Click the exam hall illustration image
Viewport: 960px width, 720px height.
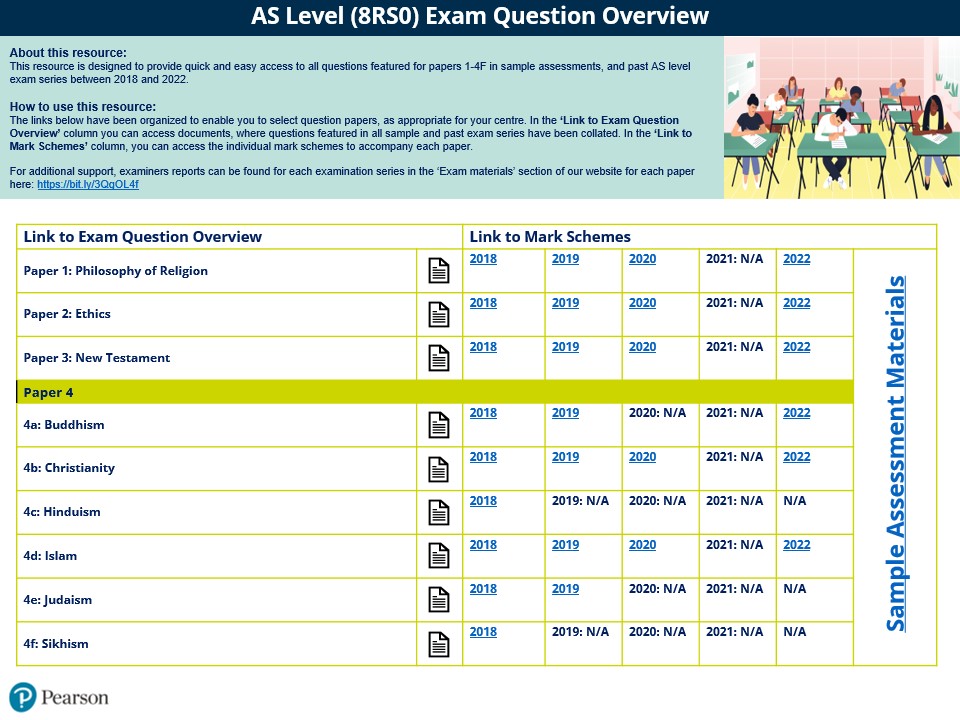(841, 118)
